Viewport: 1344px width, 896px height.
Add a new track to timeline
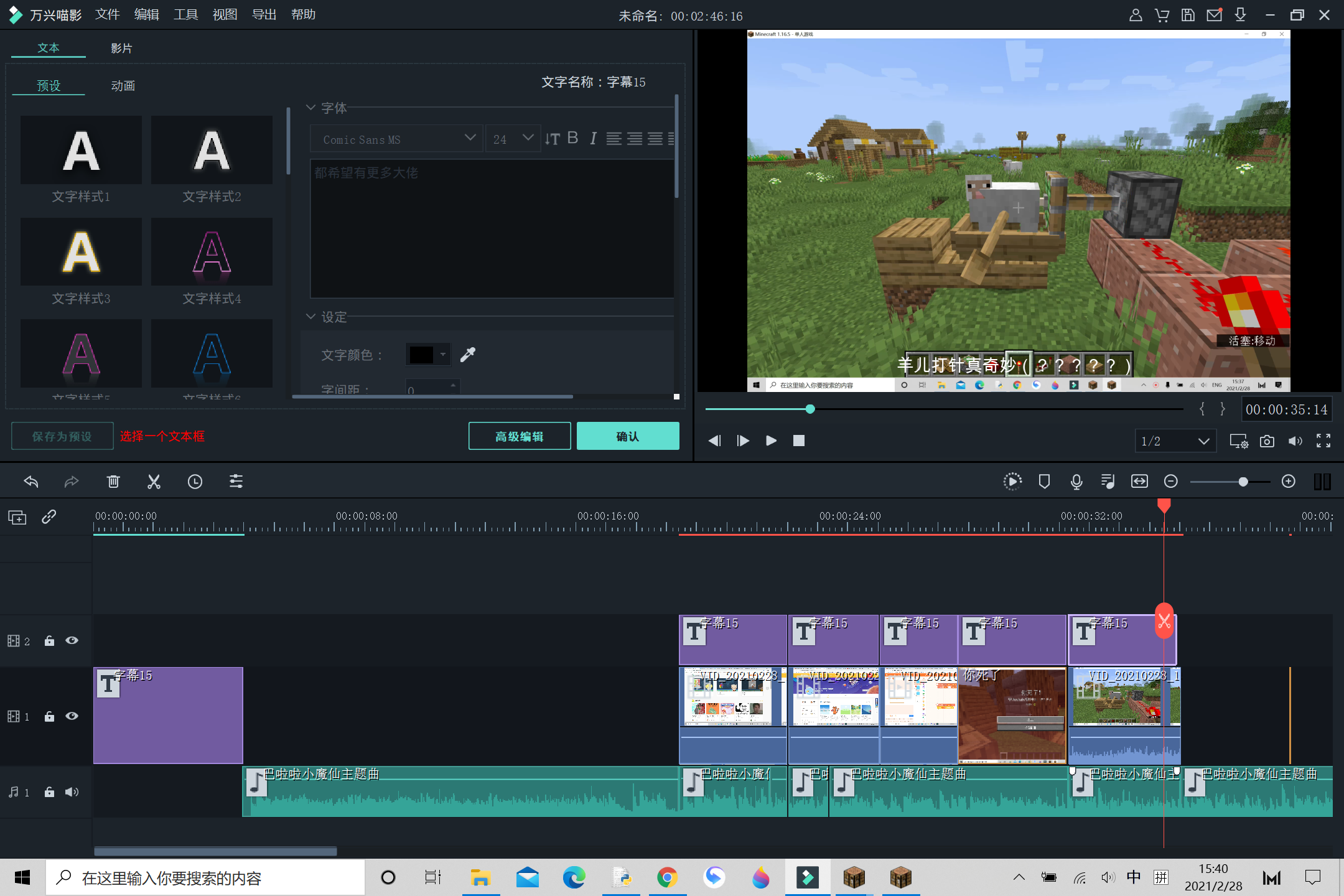pyautogui.click(x=17, y=517)
